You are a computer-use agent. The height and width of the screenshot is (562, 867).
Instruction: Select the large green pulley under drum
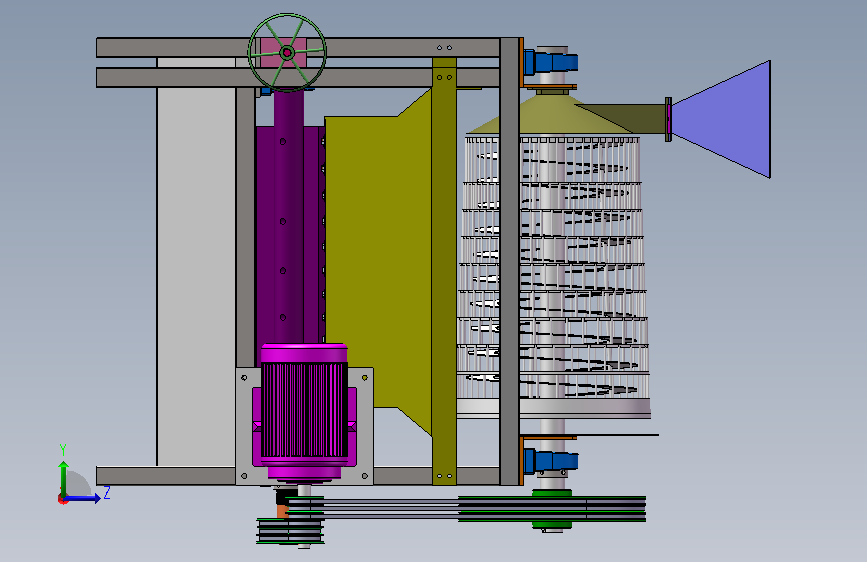pyautogui.click(x=552, y=509)
